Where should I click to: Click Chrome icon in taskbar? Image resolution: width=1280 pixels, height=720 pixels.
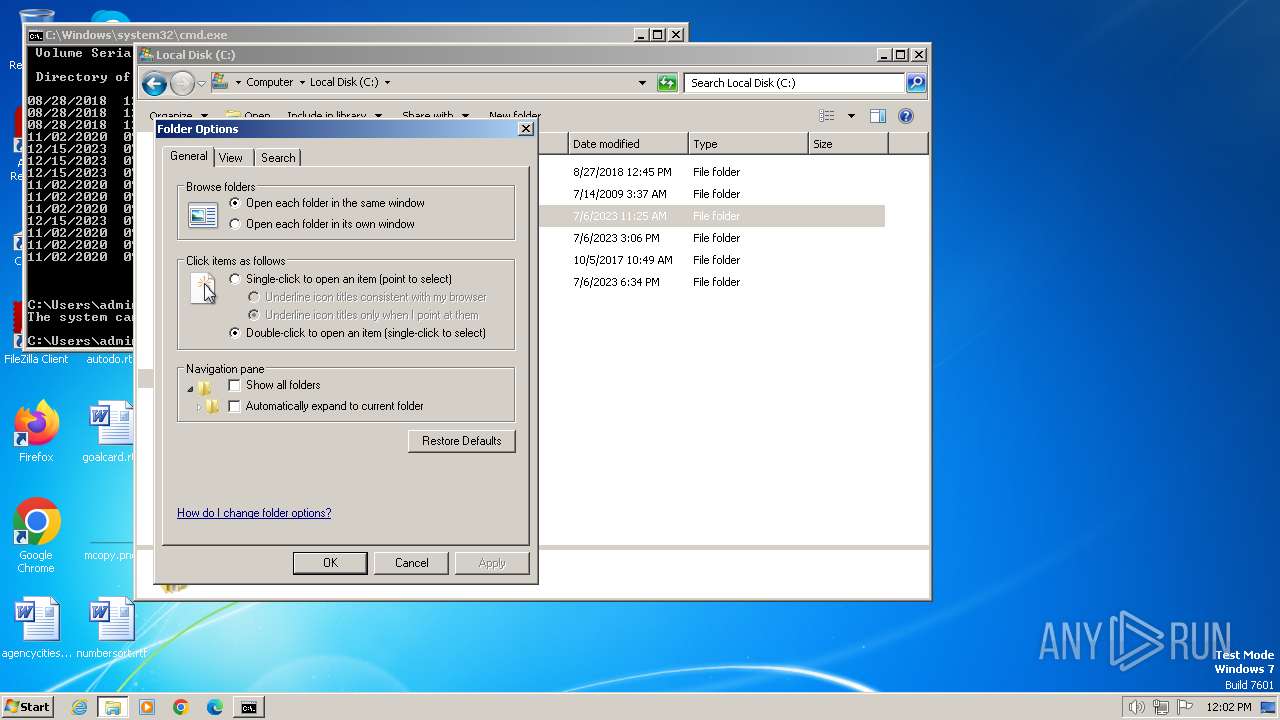tap(181, 707)
